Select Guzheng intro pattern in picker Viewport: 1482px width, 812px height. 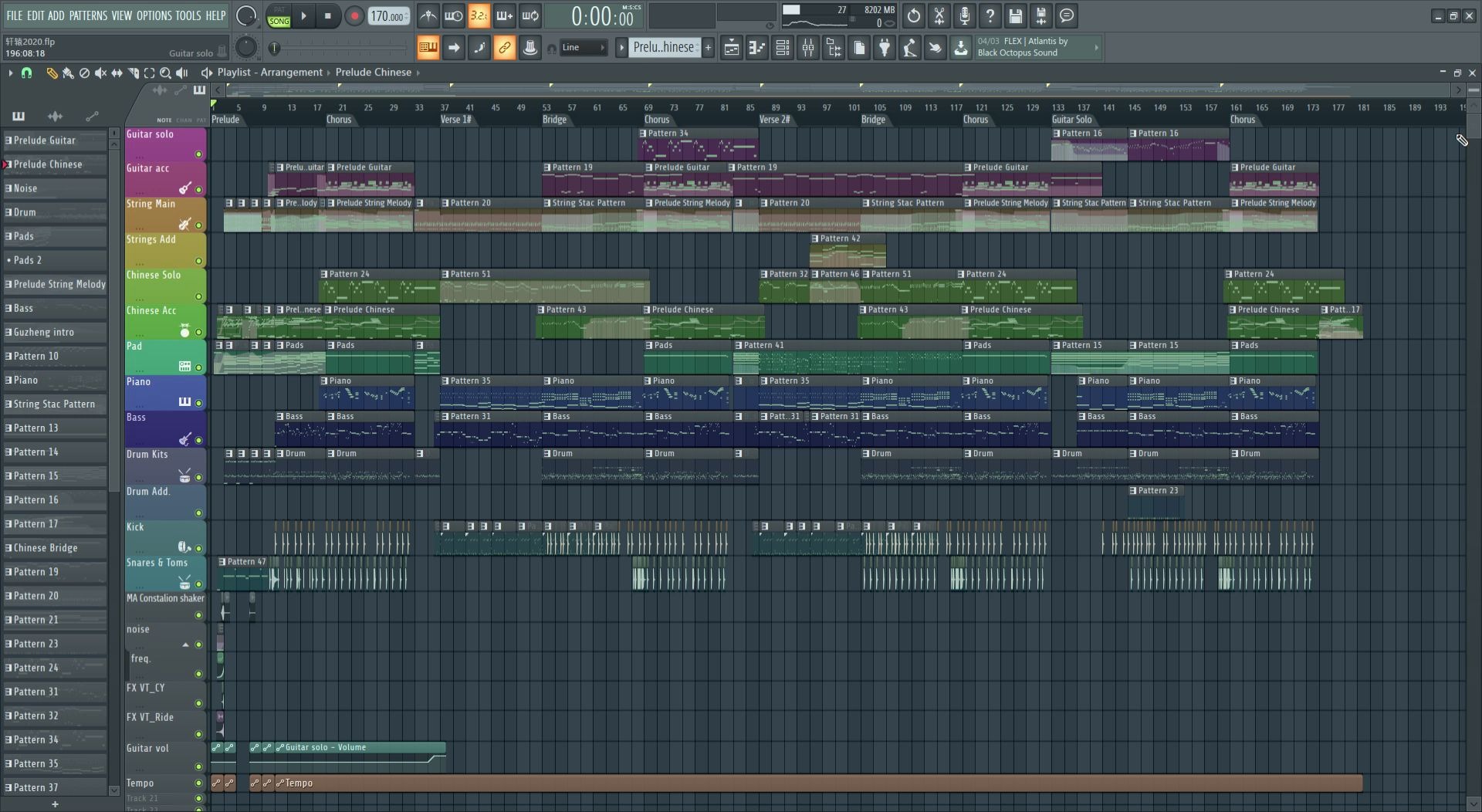coord(54,332)
